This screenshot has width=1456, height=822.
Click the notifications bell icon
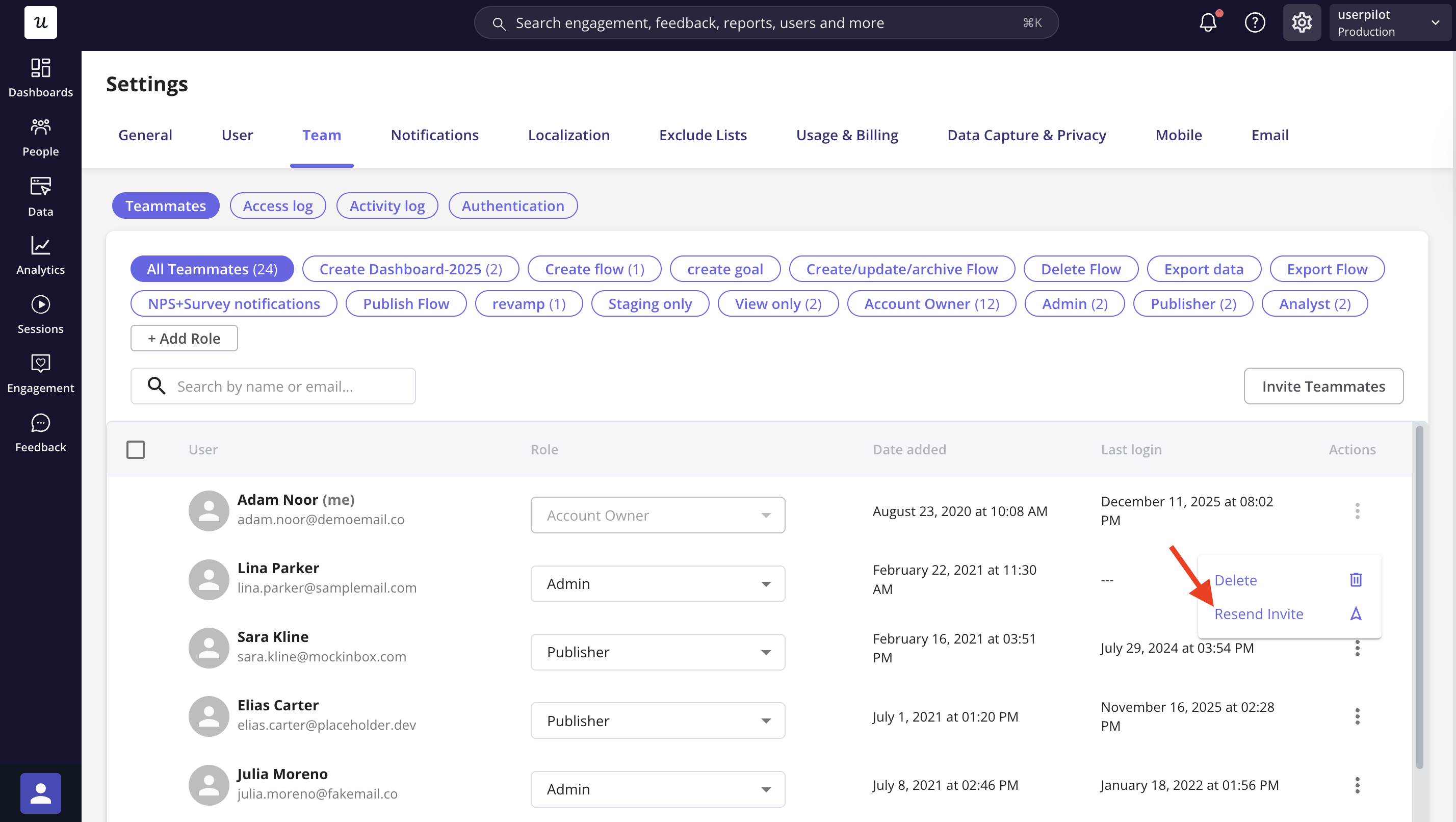1207,22
